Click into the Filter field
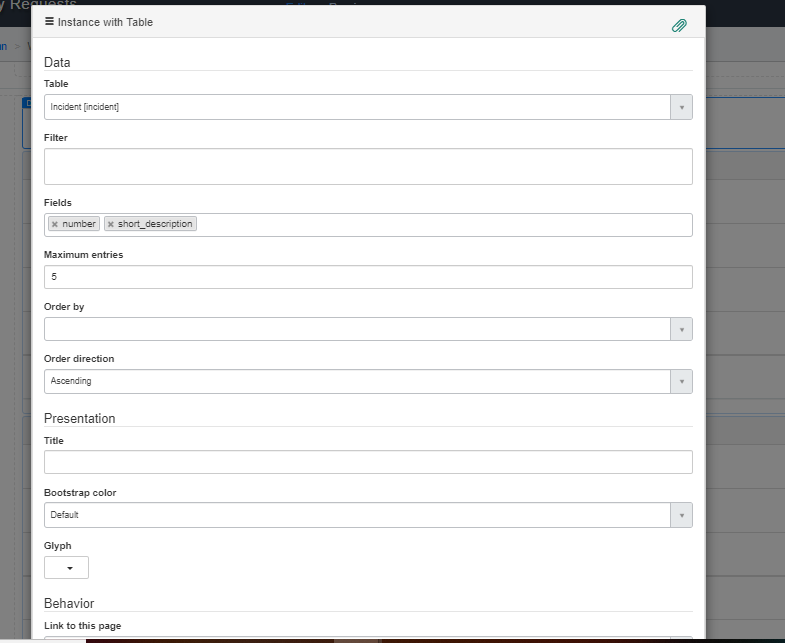The height and width of the screenshot is (643, 785). (x=368, y=167)
